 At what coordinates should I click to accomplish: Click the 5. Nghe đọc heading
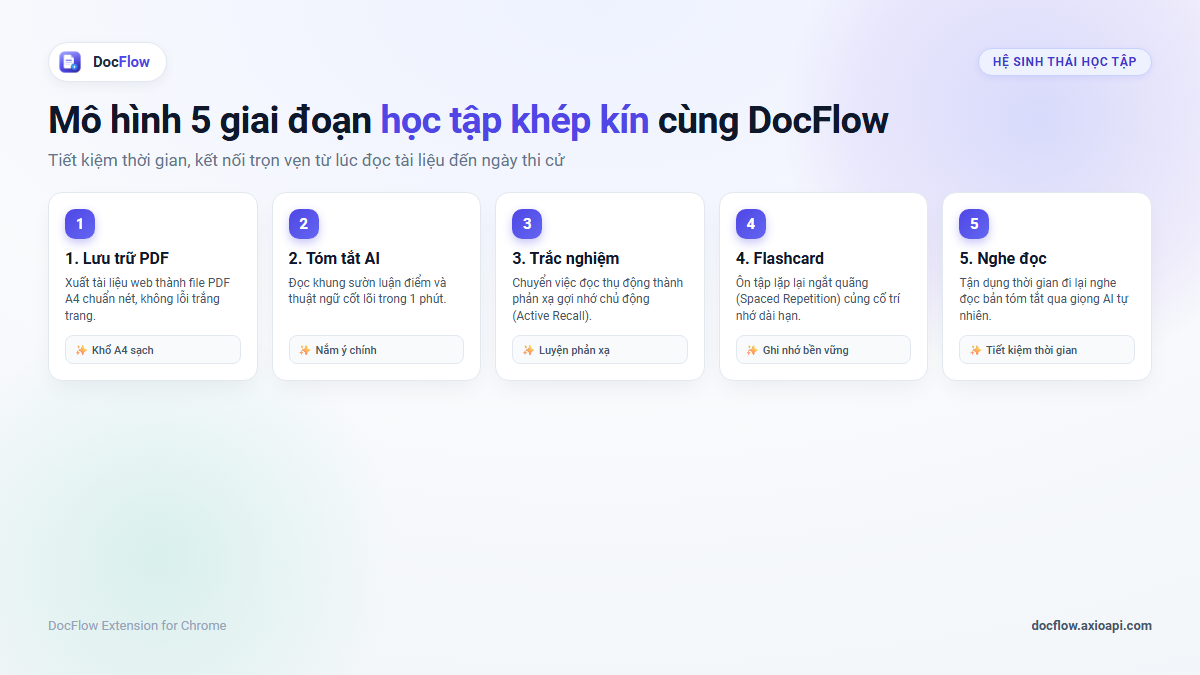[1003, 259]
